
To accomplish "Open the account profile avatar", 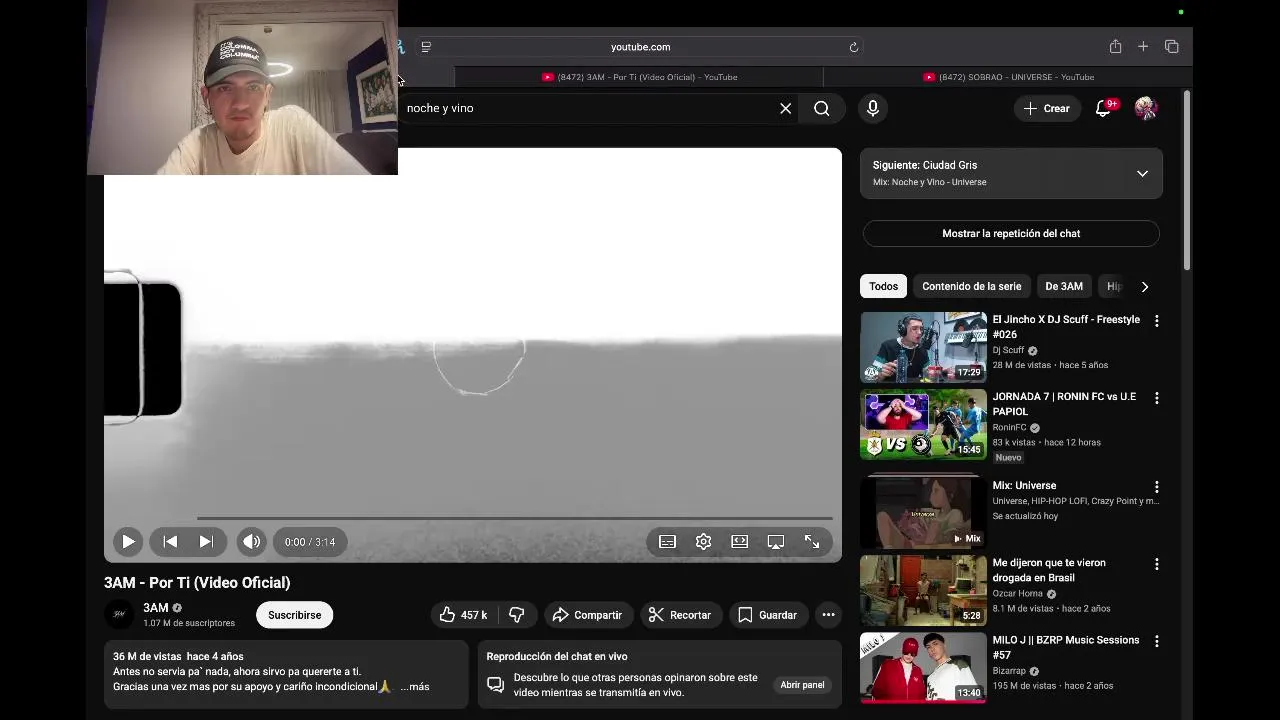I will (1146, 108).
